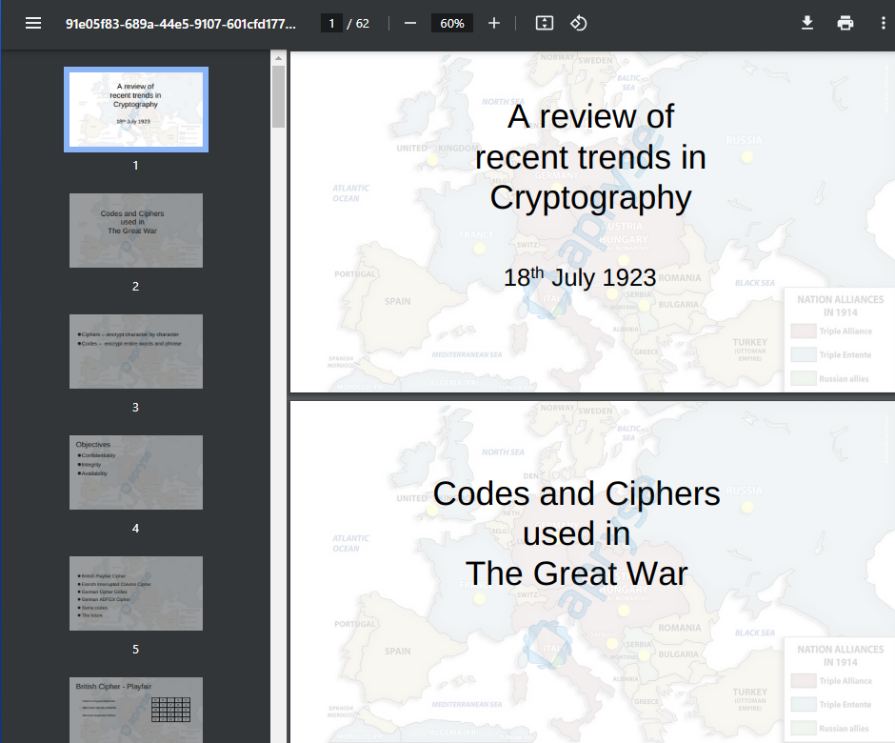
Task: Select British Cipher - Playfair thumbnail
Action: [x=136, y=710]
